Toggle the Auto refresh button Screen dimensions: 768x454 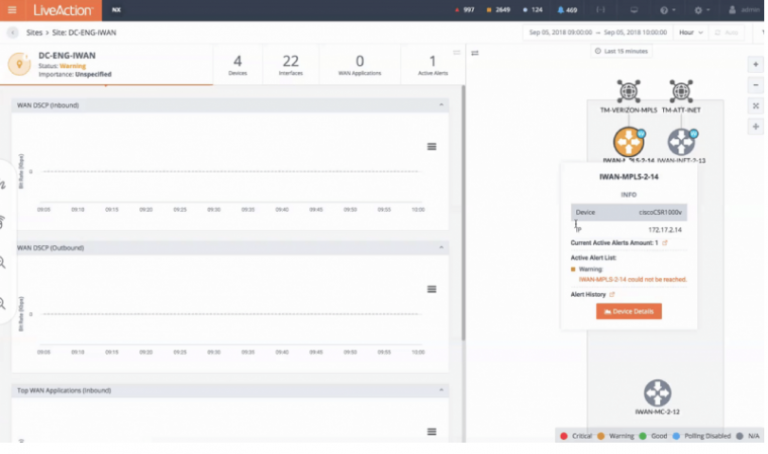(x=726, y=32)
